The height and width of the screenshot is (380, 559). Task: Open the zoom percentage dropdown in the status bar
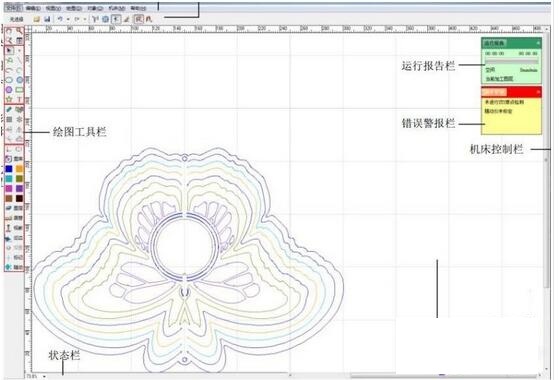[x=44, y=376]
